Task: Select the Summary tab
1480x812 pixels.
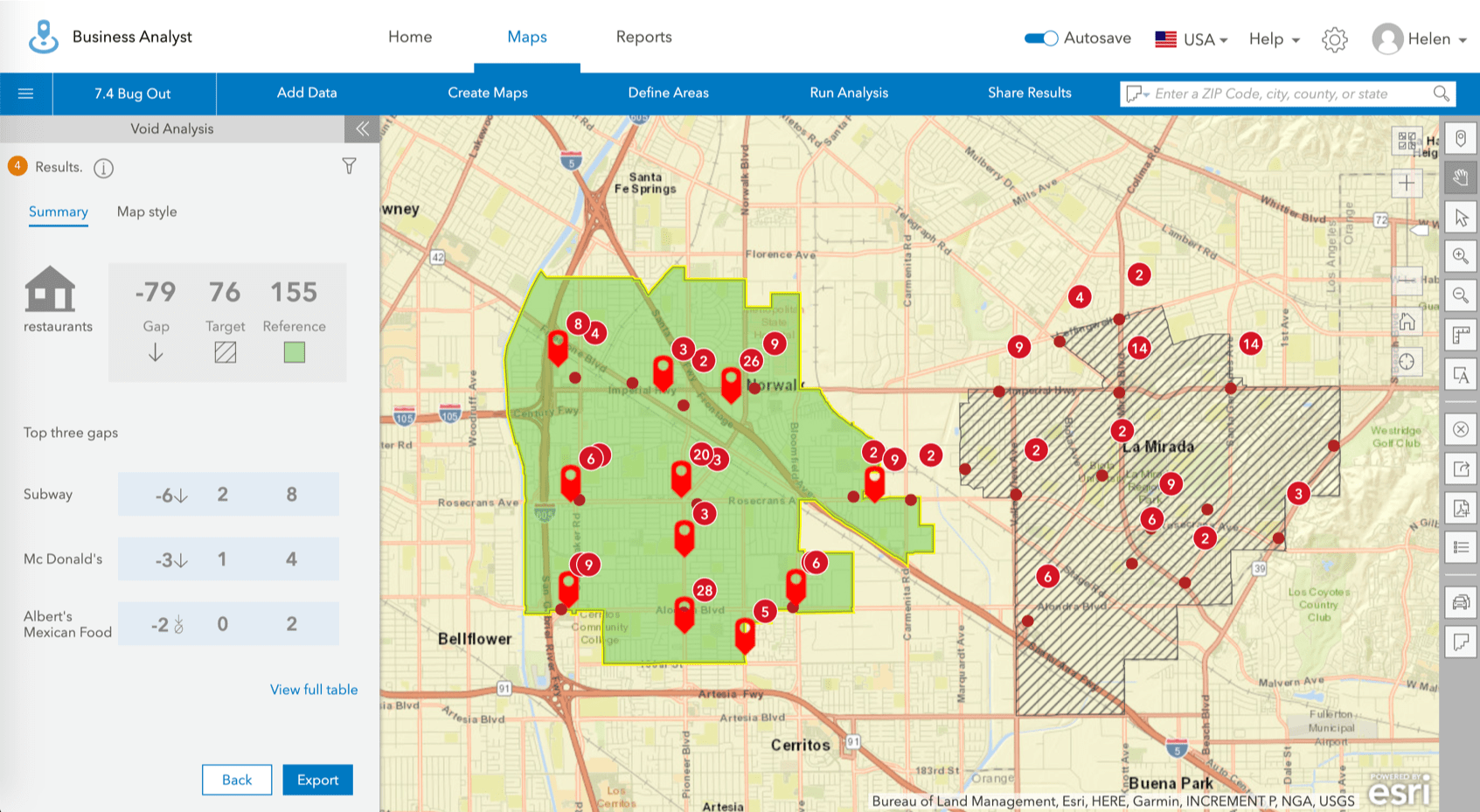Action: tap(59, 212)
